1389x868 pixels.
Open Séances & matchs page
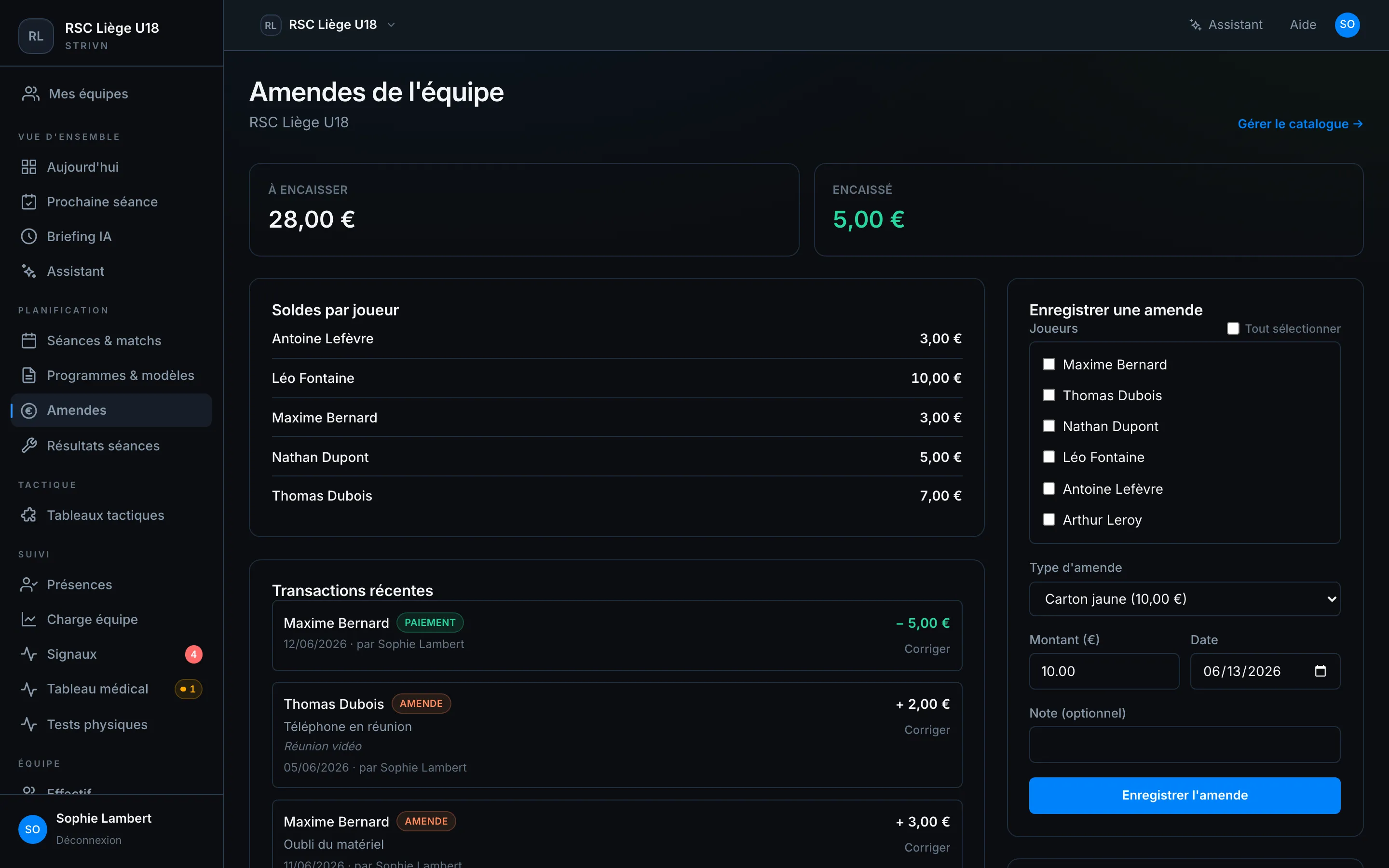tap(111, 340)
